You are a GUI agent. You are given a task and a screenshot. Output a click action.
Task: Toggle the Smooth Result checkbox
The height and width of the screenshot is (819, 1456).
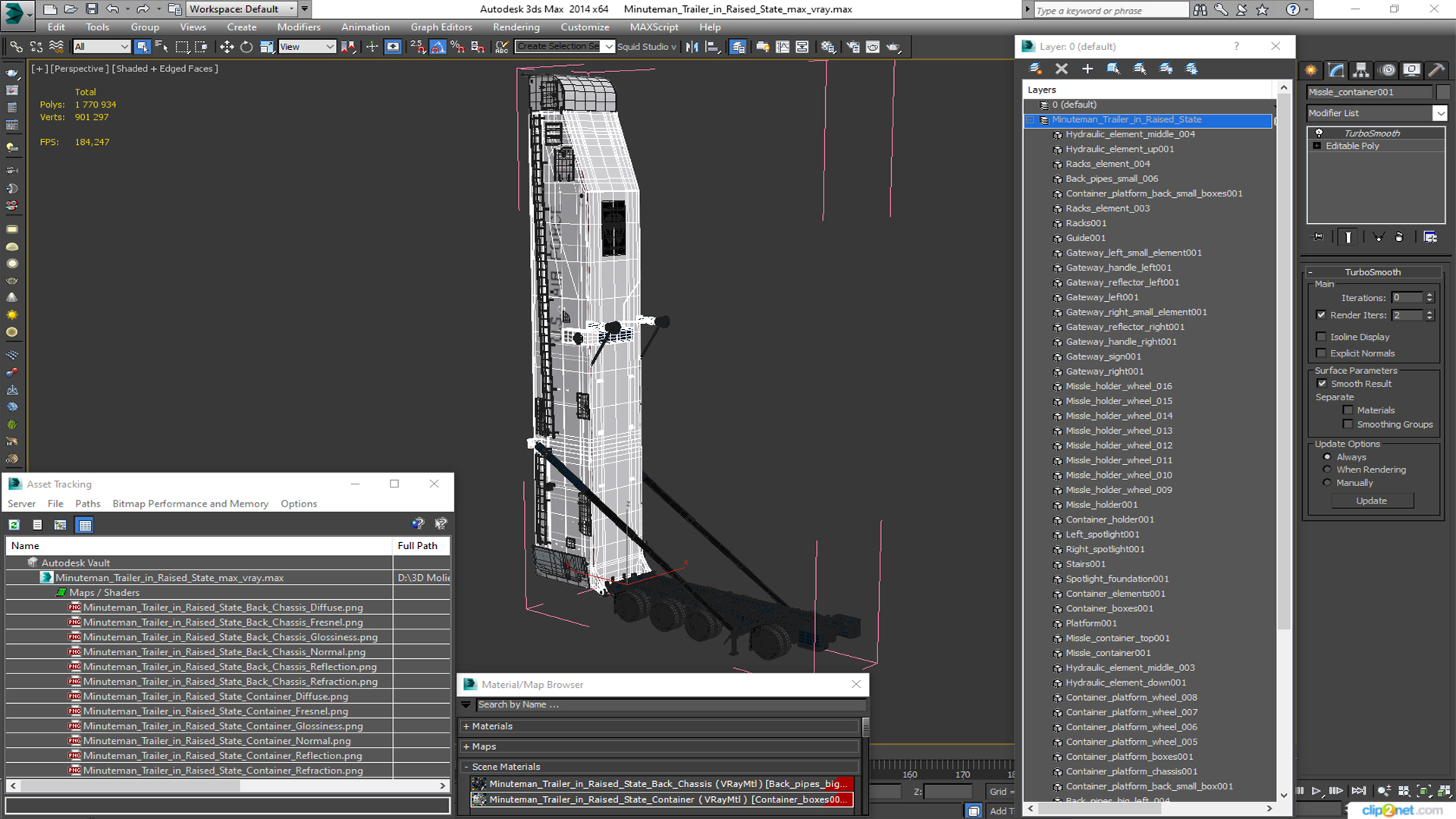click(1323, 384)
